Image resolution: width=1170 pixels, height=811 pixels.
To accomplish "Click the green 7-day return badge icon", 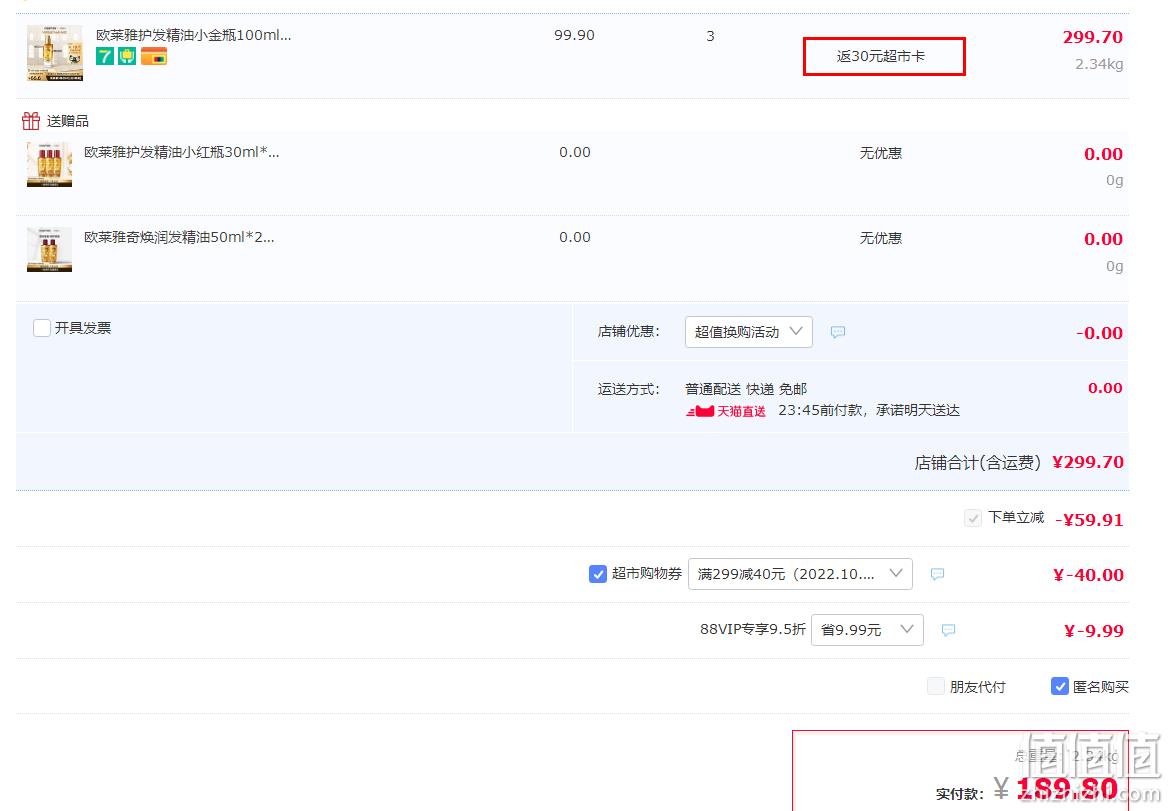I will [x=105, y=56].
